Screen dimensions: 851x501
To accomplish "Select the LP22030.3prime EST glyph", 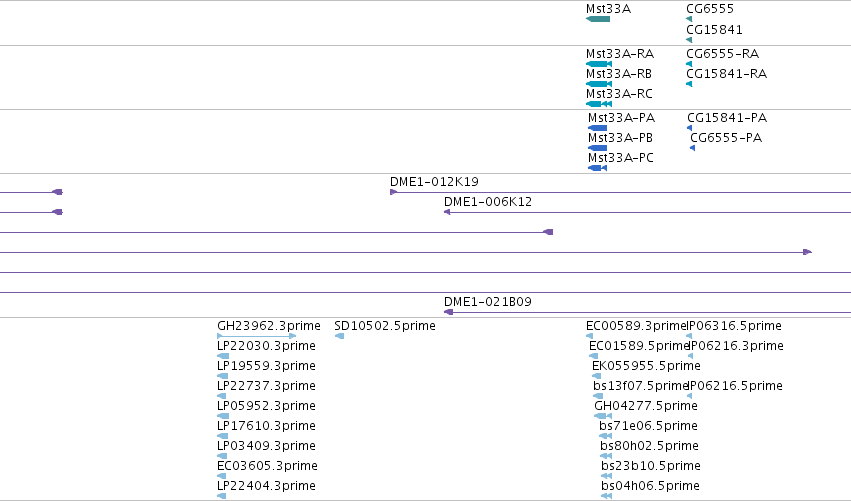I will click(x=223, y=356).
